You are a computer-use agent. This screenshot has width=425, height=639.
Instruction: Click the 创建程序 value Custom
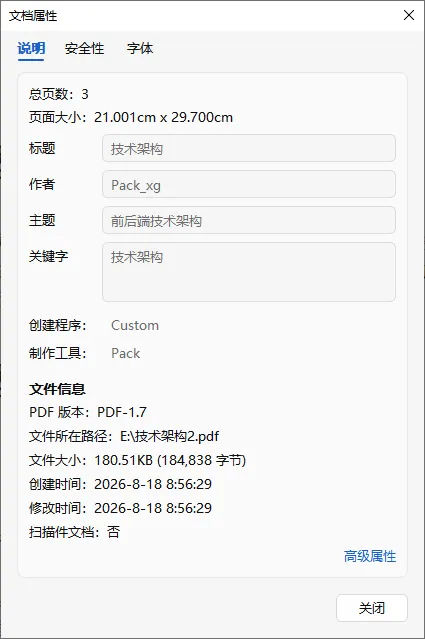[135, 325]
